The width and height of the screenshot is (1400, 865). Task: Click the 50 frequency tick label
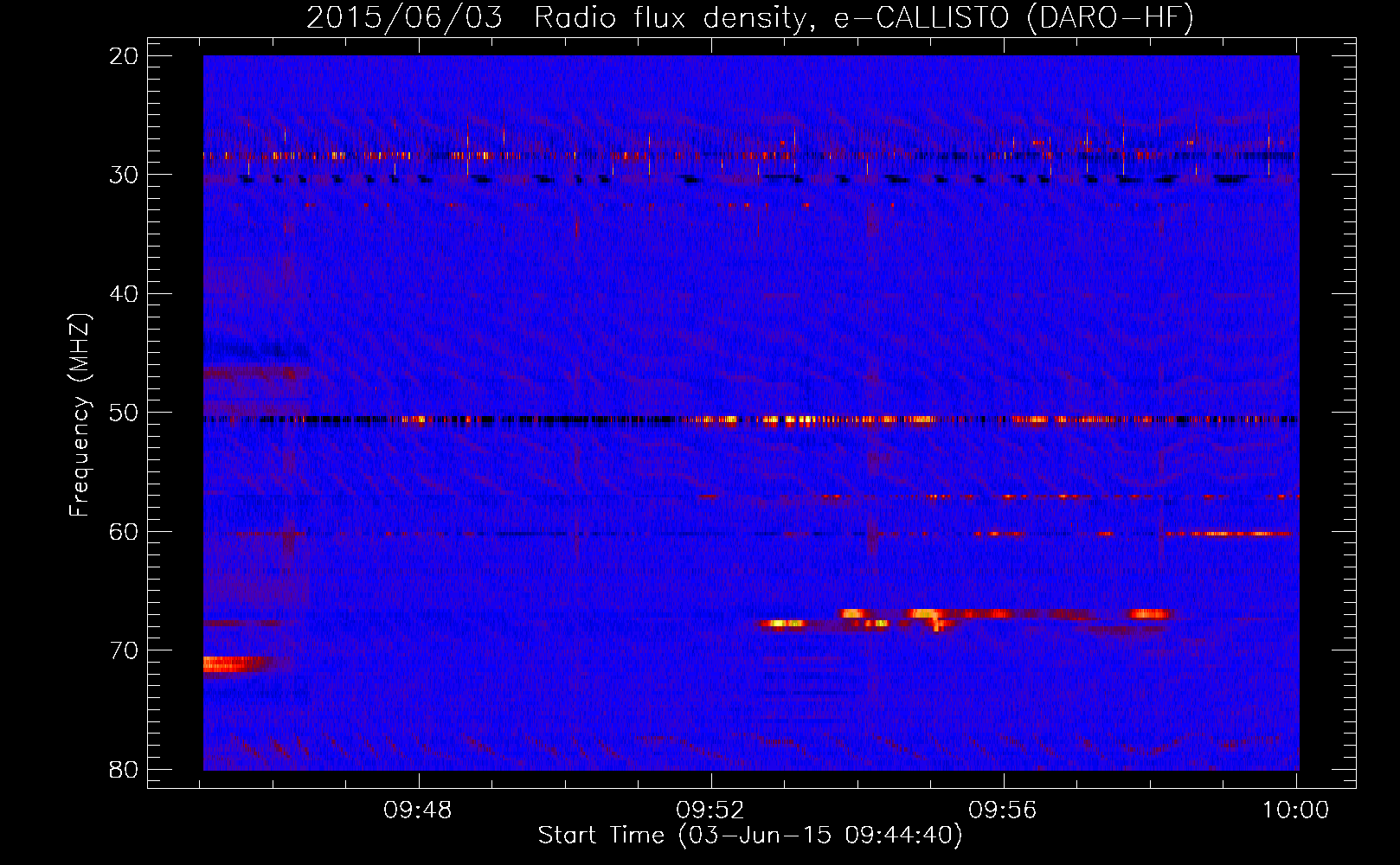point(124,413)
